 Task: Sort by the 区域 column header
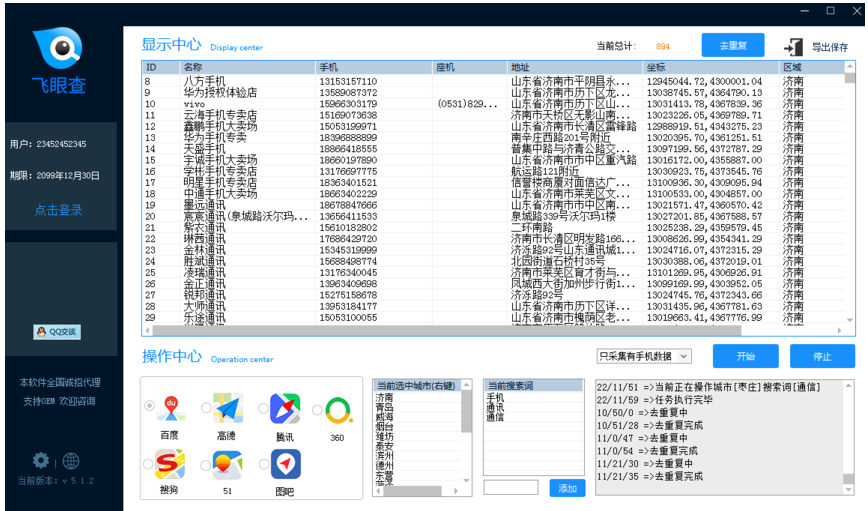pyautogui.click(x=812, y=67)
